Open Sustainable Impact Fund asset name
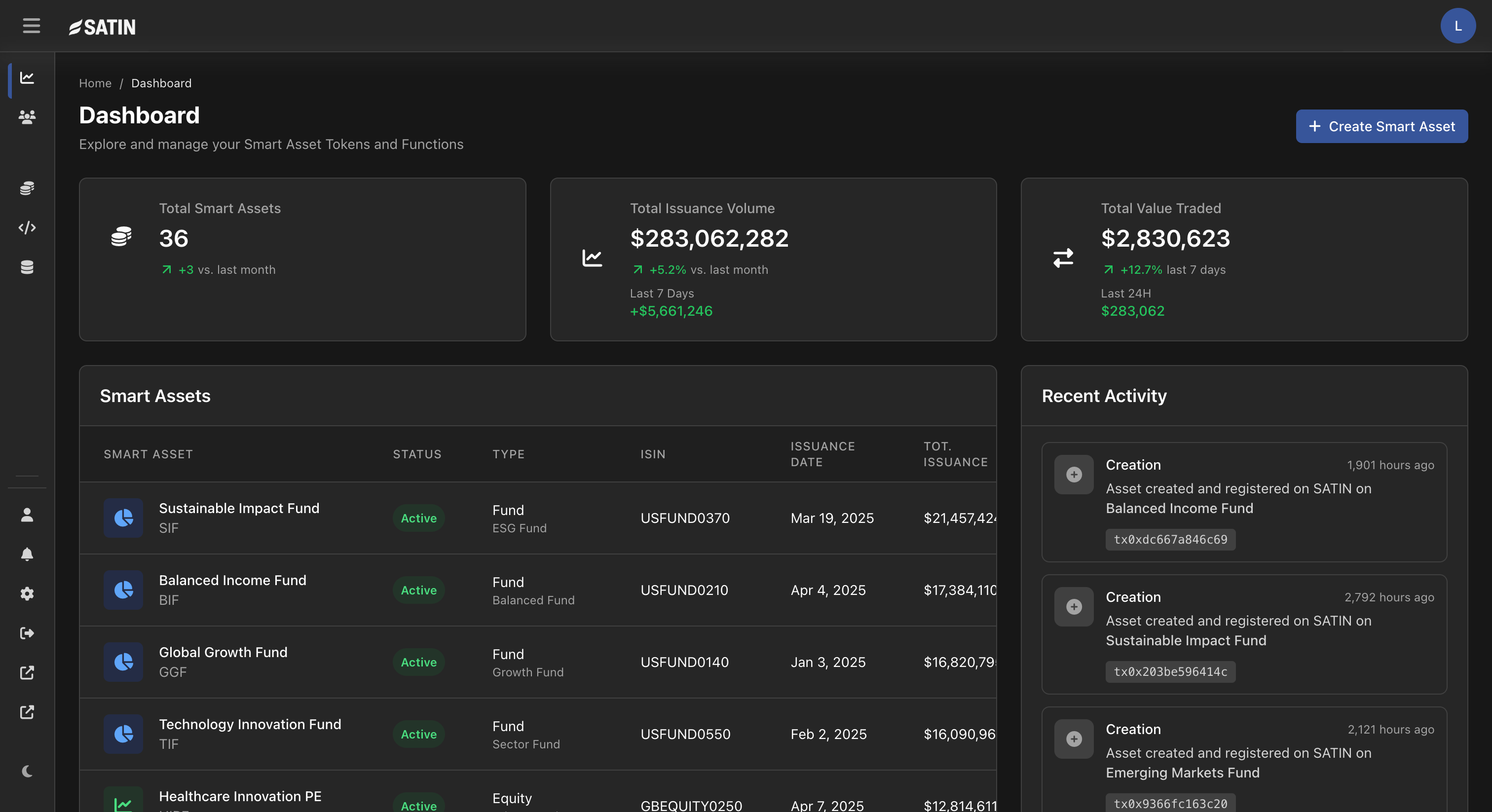 tap(239, 508)
